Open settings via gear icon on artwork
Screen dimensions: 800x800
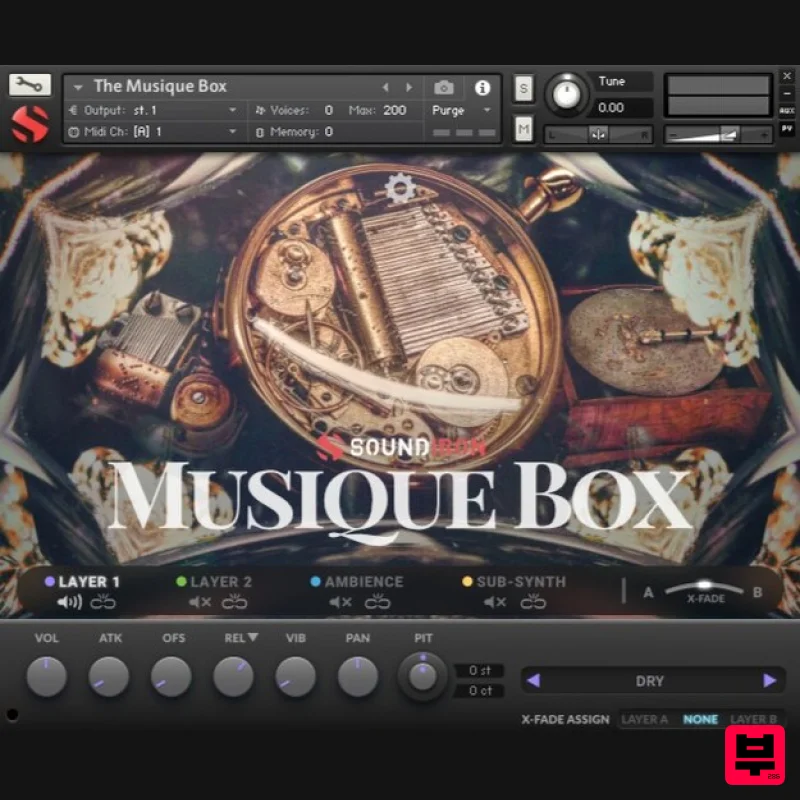[x=399, y=188]
